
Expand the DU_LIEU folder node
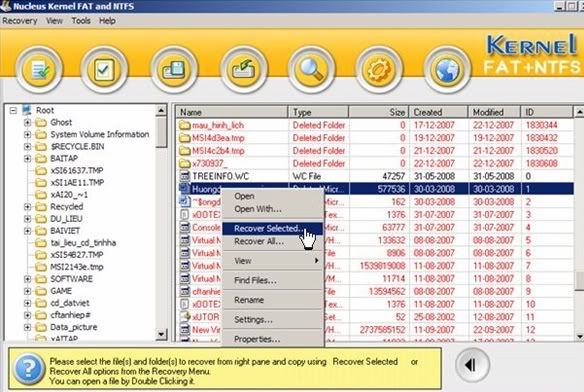pos(27,219)
